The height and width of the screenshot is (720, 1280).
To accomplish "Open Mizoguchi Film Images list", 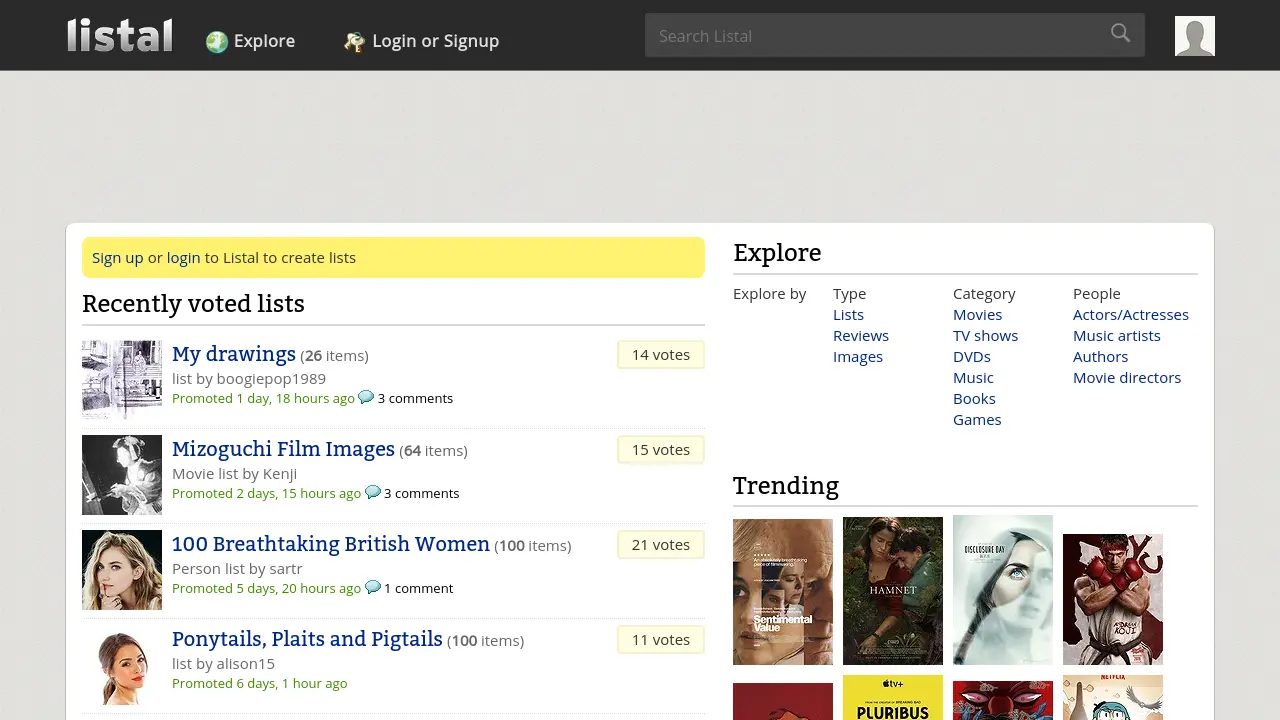I will click(x=283, y=449).
